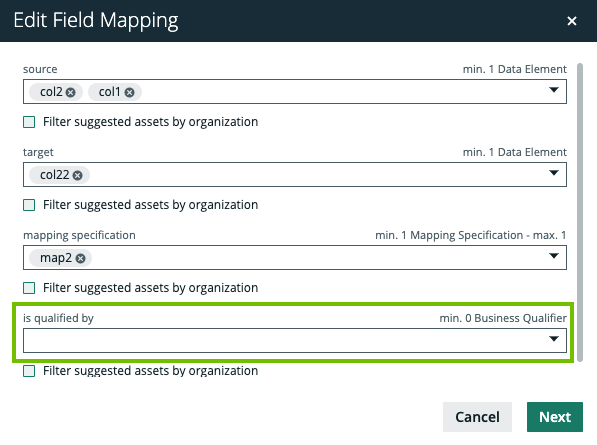Image resolution: width=597 pixels, height=445 pixels.
Task: Remove col1 chip from source field
Action: [129, 93]
